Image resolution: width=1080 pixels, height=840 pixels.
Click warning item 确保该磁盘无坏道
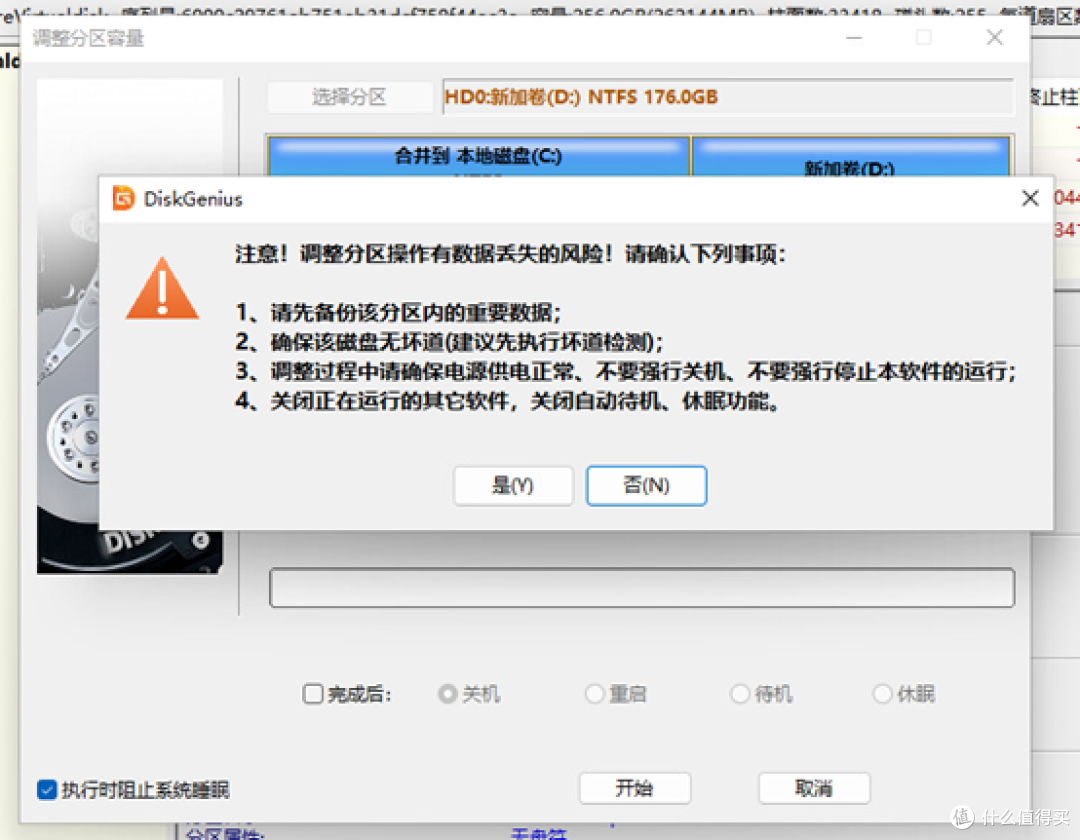click(449, 342)
